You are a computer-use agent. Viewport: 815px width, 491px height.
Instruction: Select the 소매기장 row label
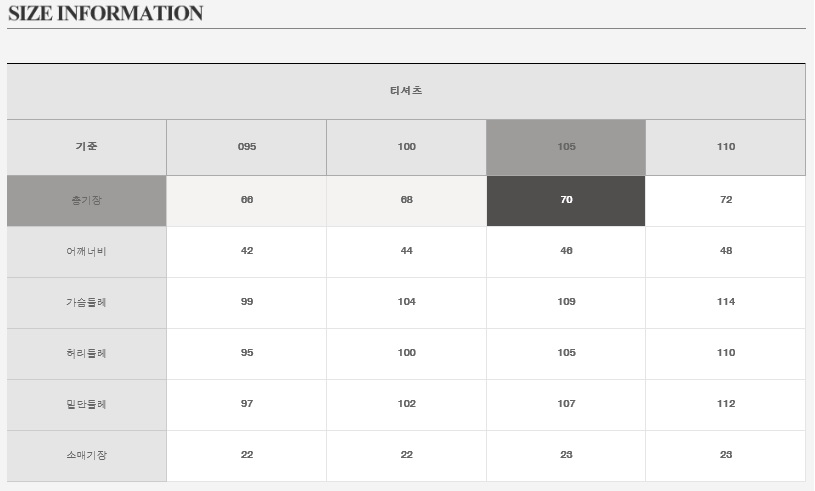(87, 455)
